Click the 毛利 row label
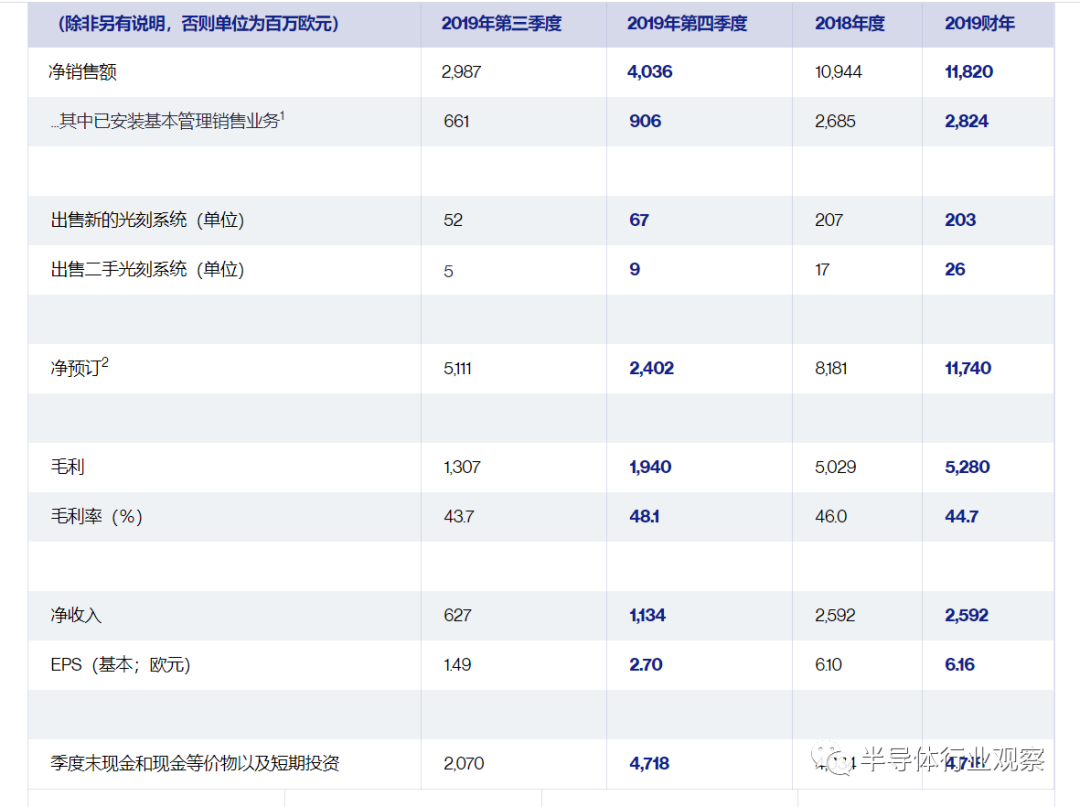Image resolution: width=1080 pixels, height=807 pixels. coord(68,467)
